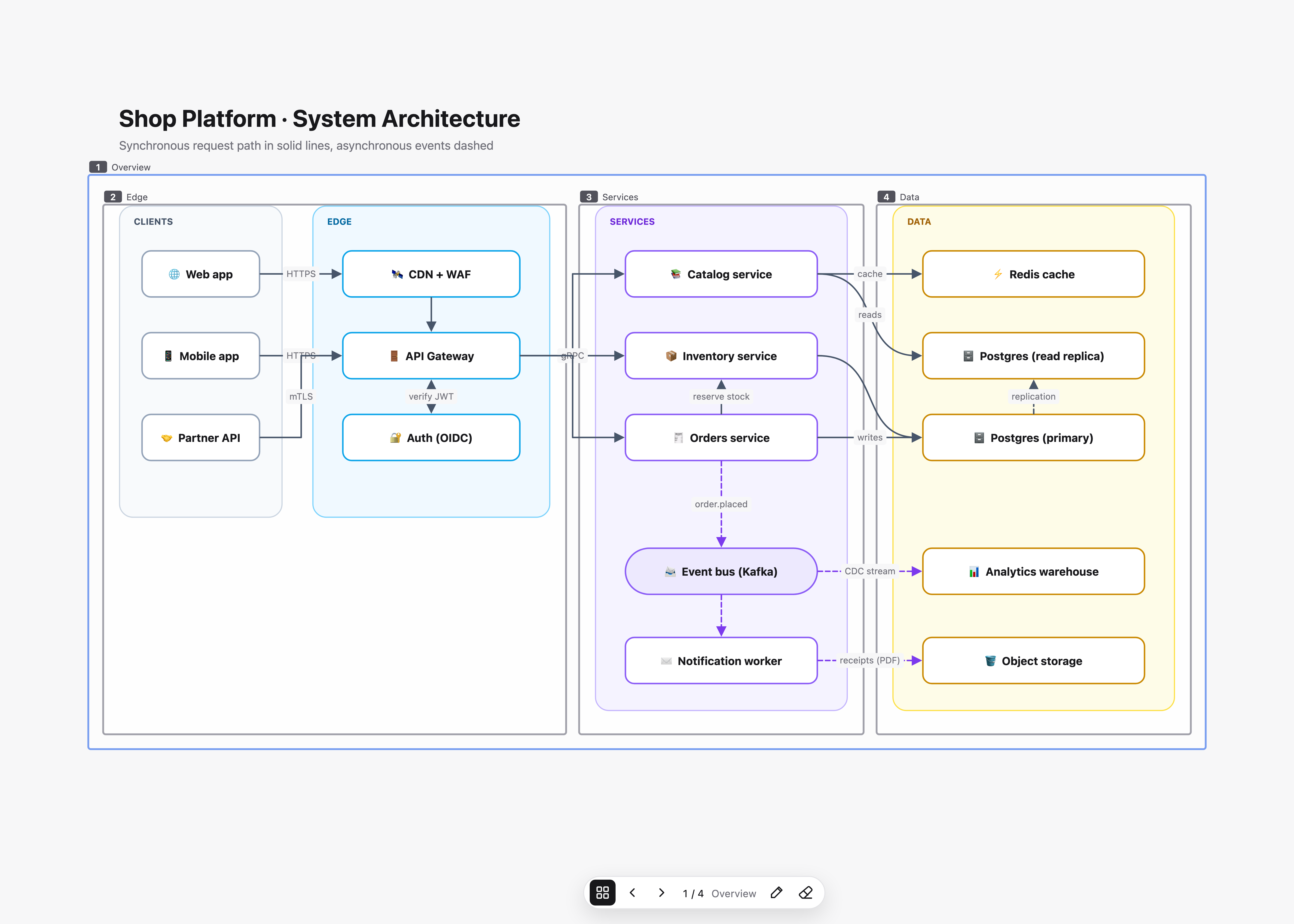
Task: Select the eraser tool
Action: (x=806, y=893)
